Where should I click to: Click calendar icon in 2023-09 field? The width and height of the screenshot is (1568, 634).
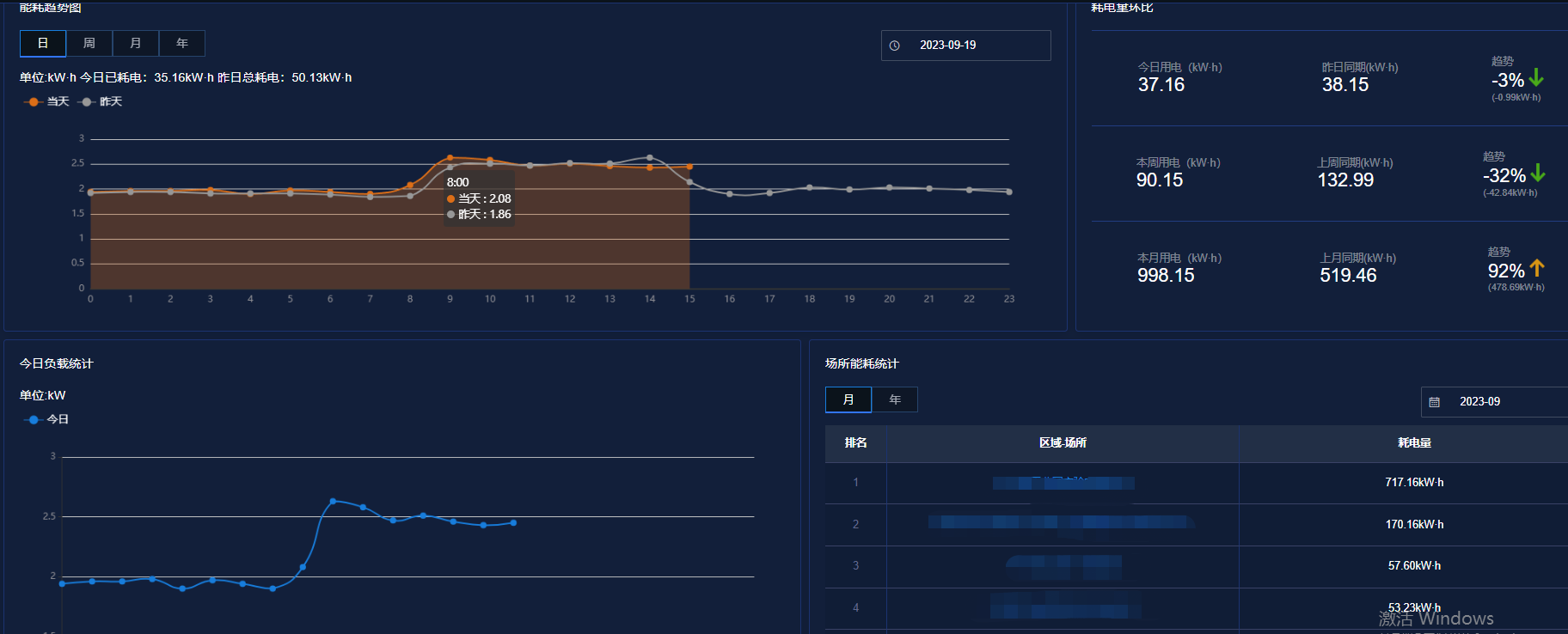1434,402
